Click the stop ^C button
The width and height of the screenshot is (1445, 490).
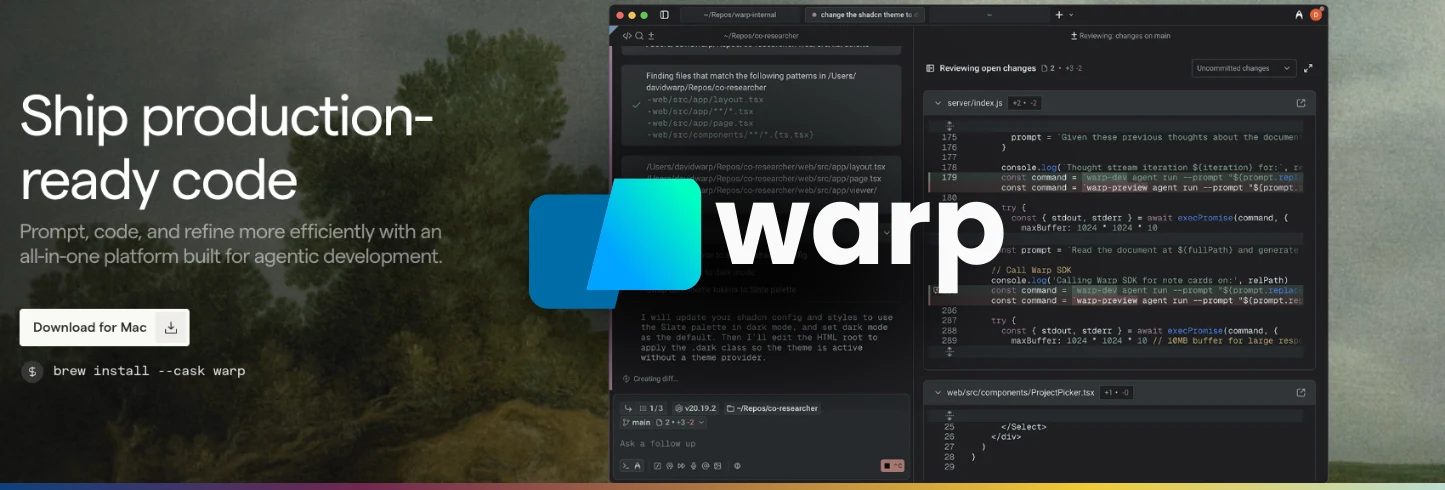tap(892, 466)
